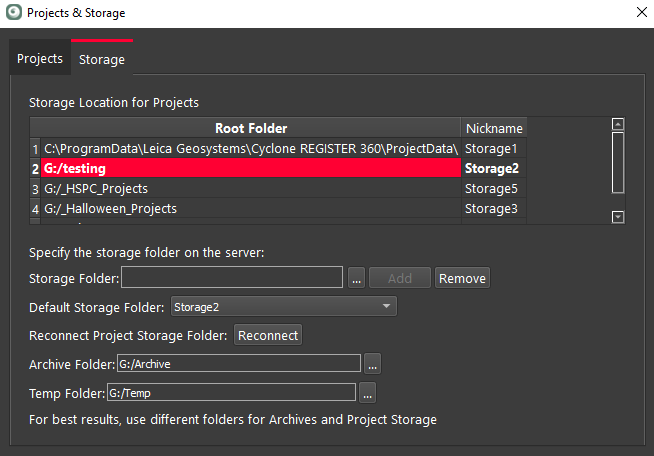Browse for a Storage Folder path
Viewport: 654px width, 456px height.
coord(357,278)
